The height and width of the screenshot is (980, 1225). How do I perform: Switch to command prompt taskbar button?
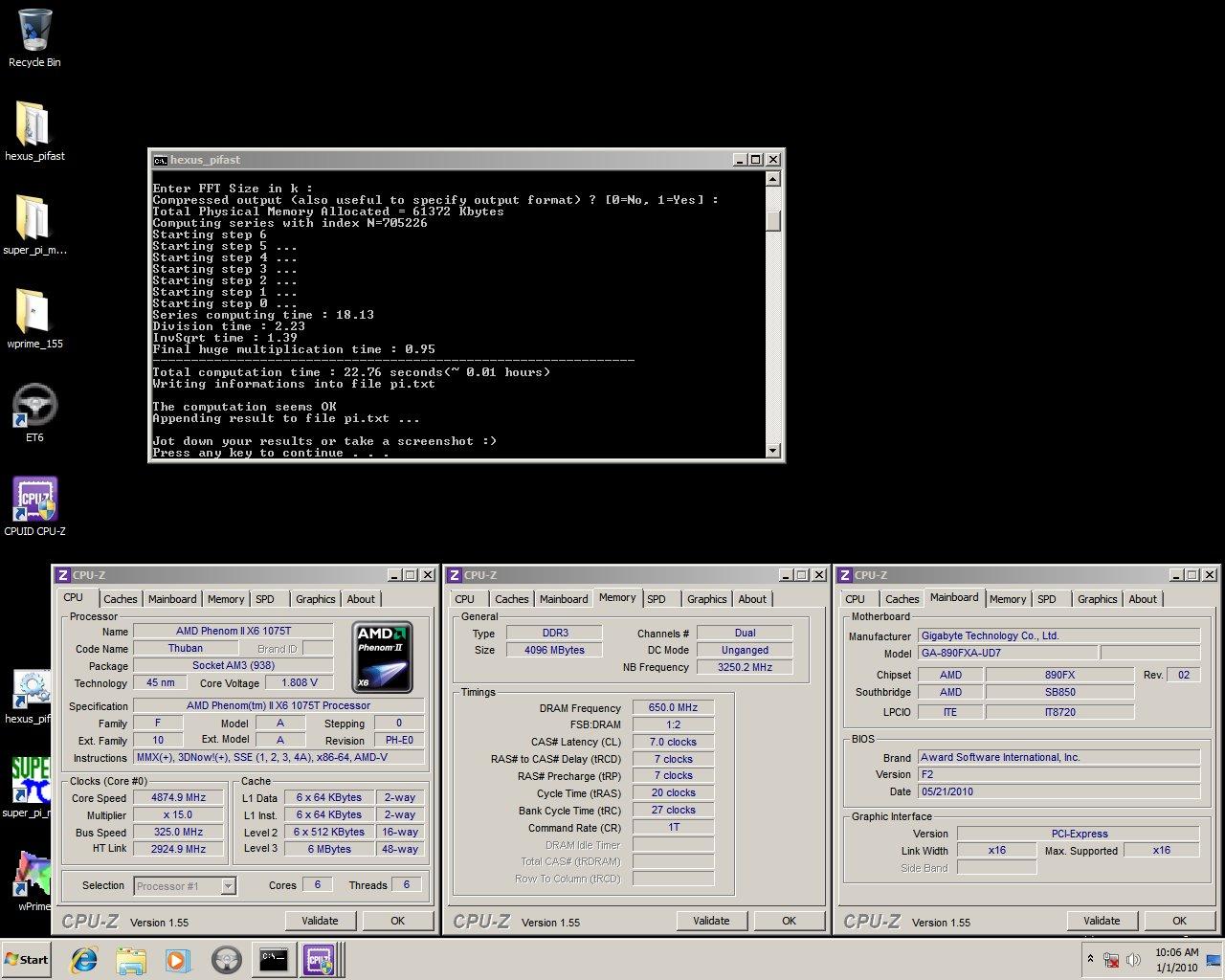[x=274, y=960]
